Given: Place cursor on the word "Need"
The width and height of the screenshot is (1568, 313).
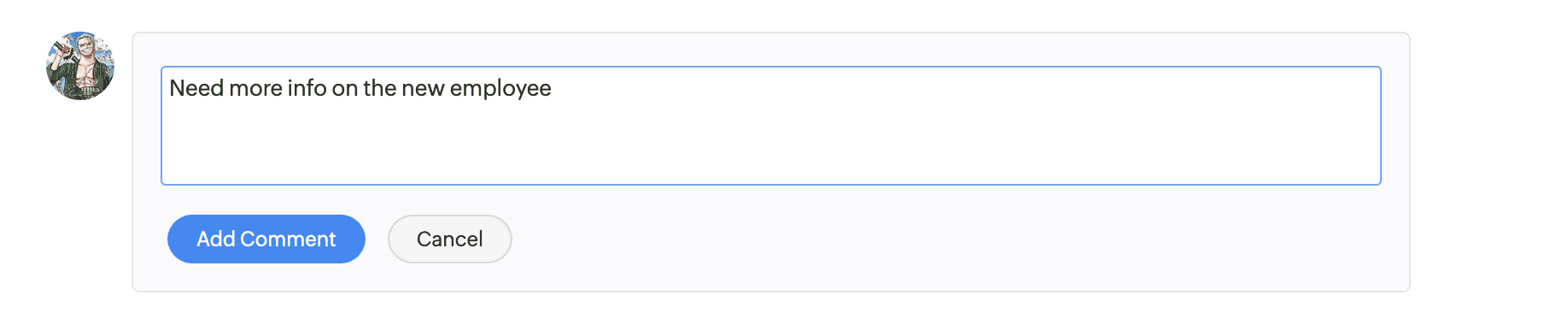Looking at the screenshot, I should coord(196,88).
